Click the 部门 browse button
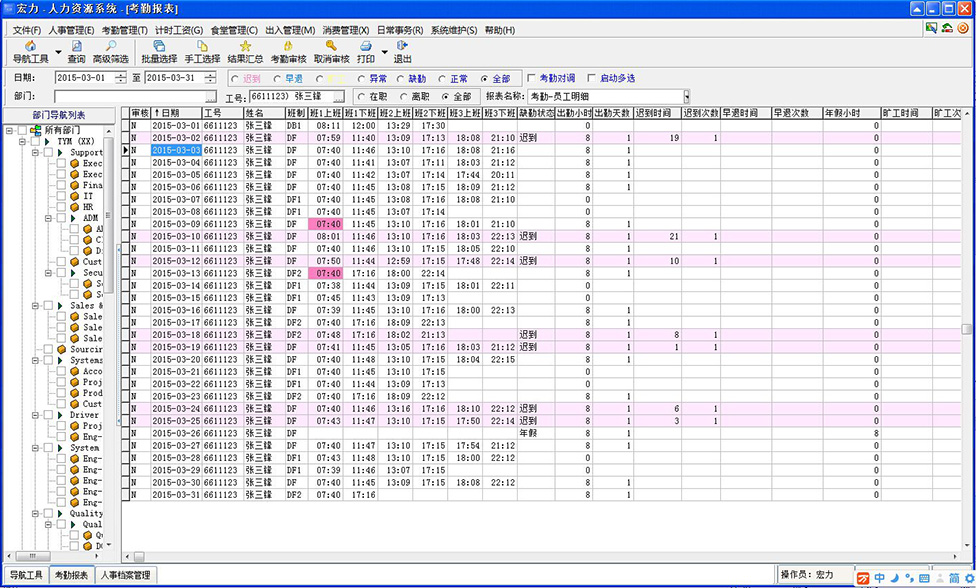The width and height of the screenshot is (976, 588). 210,97
